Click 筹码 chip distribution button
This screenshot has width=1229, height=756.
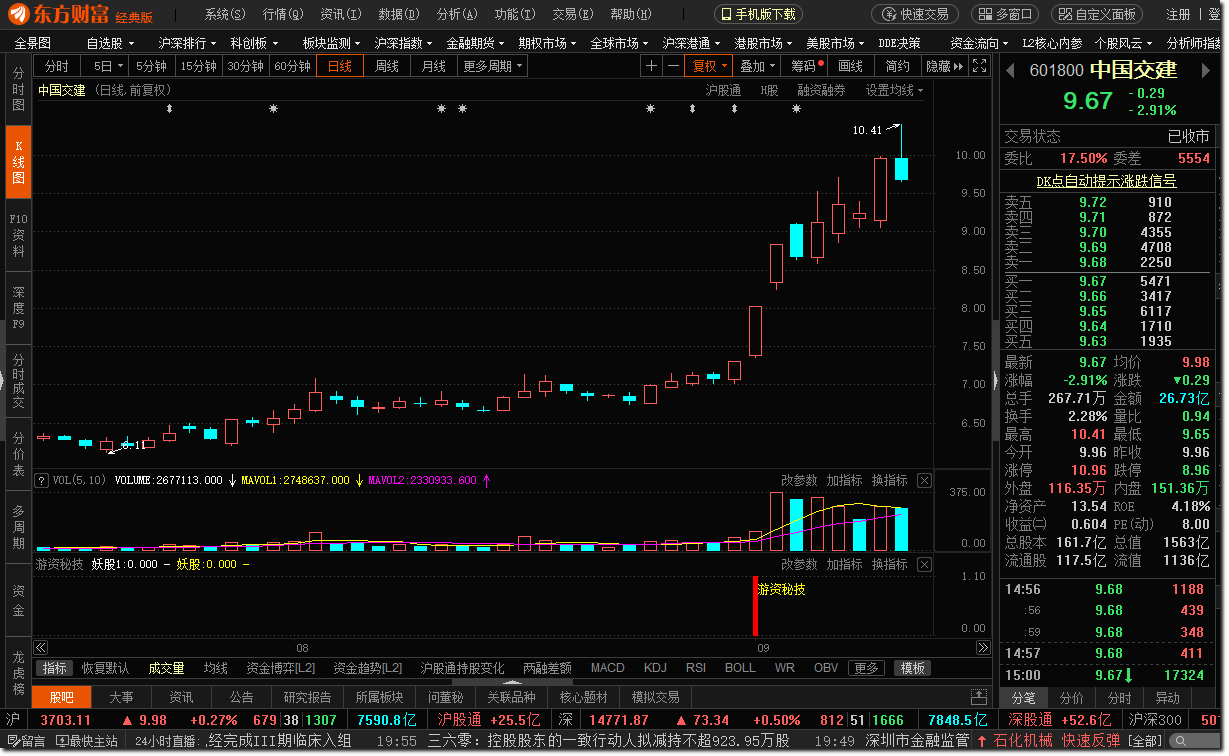point(806,66)
